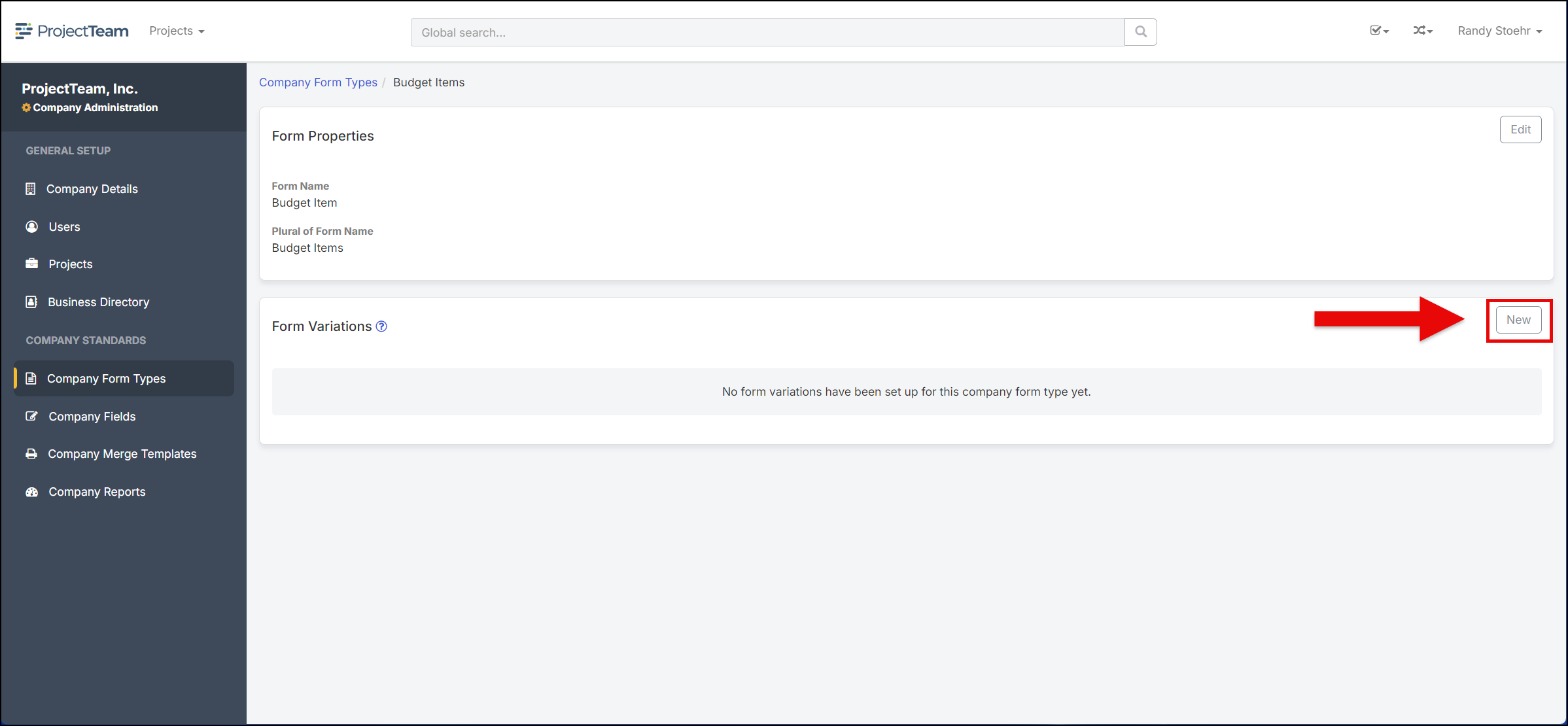Click the Company Form Types breadcrumb link
Viewport: 1568px width, 726px height.
click(x=318, y=82)
